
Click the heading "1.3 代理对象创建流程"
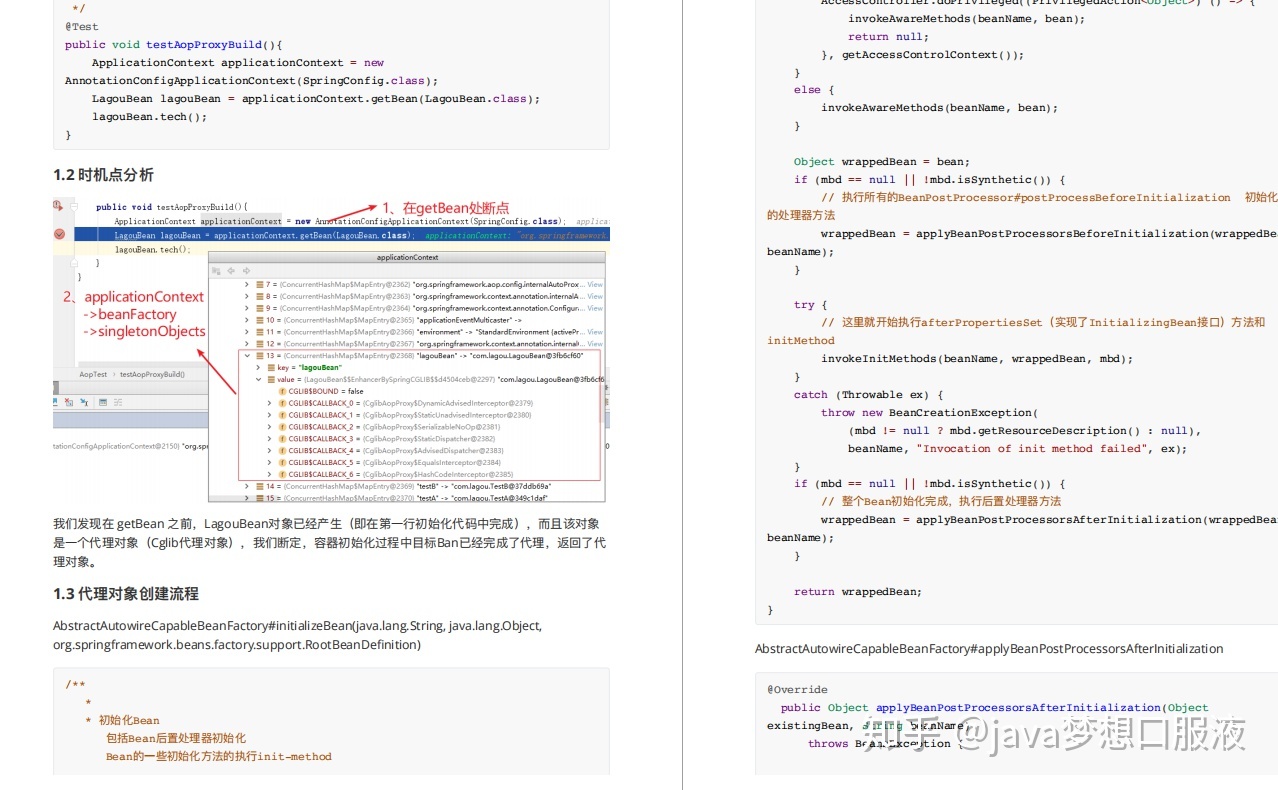[126, 593]
